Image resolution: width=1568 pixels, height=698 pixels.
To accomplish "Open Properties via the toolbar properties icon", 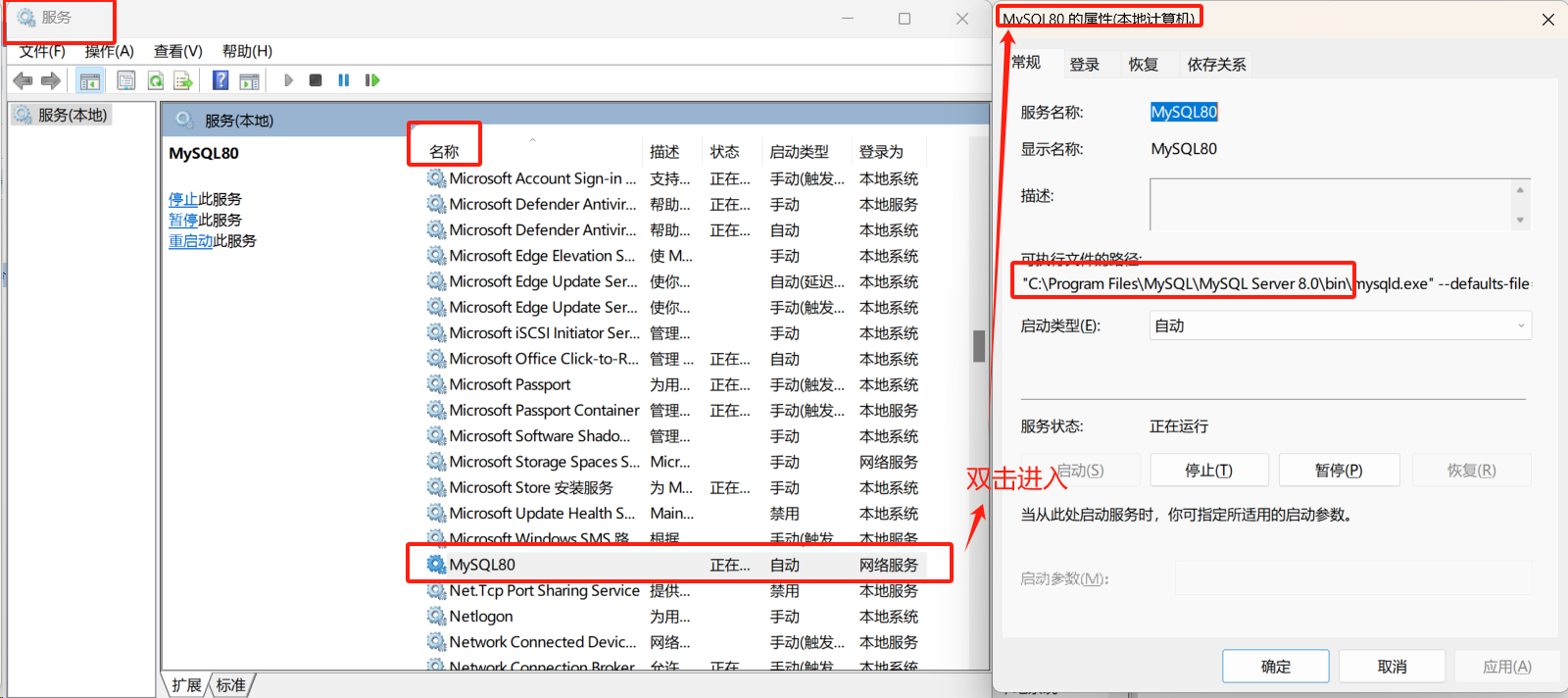I will (126, 80).
